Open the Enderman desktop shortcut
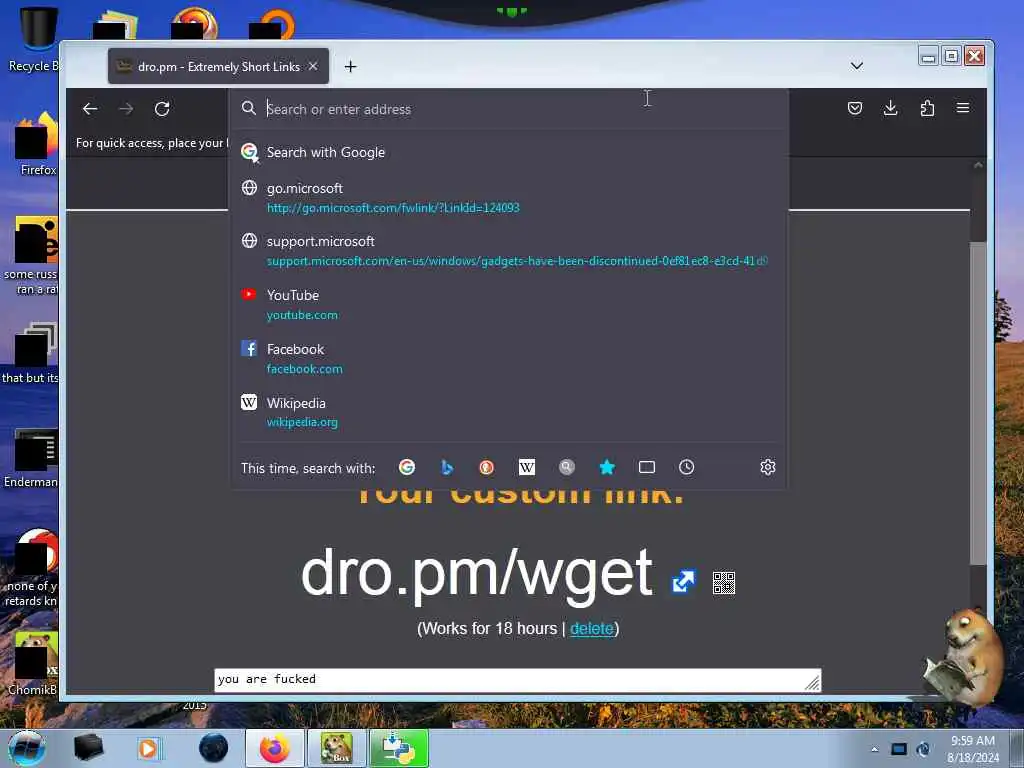Screen dimensions: 1024x768 click(33, 457)
